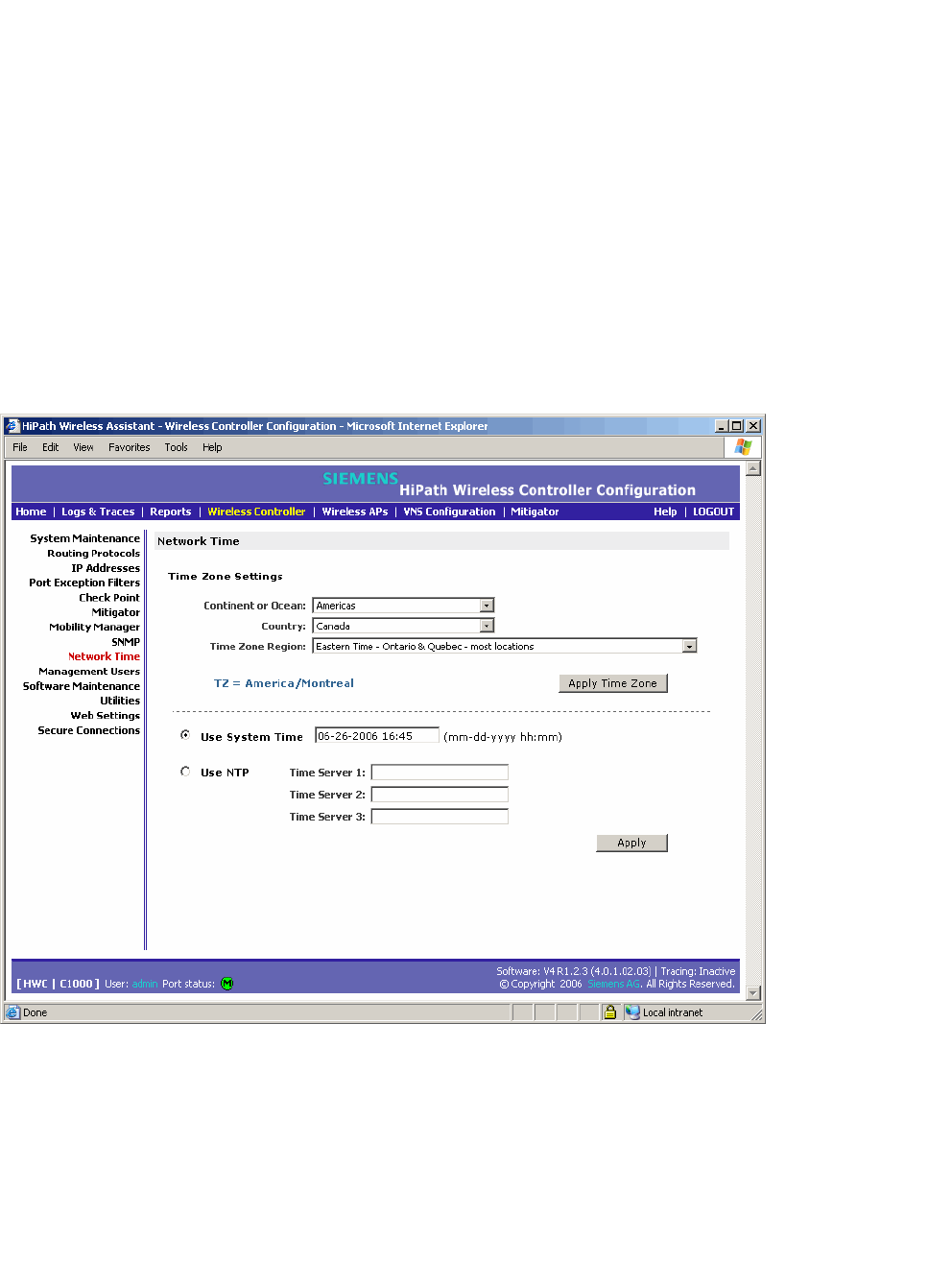Open the Tools menu

tap(176, 447)
